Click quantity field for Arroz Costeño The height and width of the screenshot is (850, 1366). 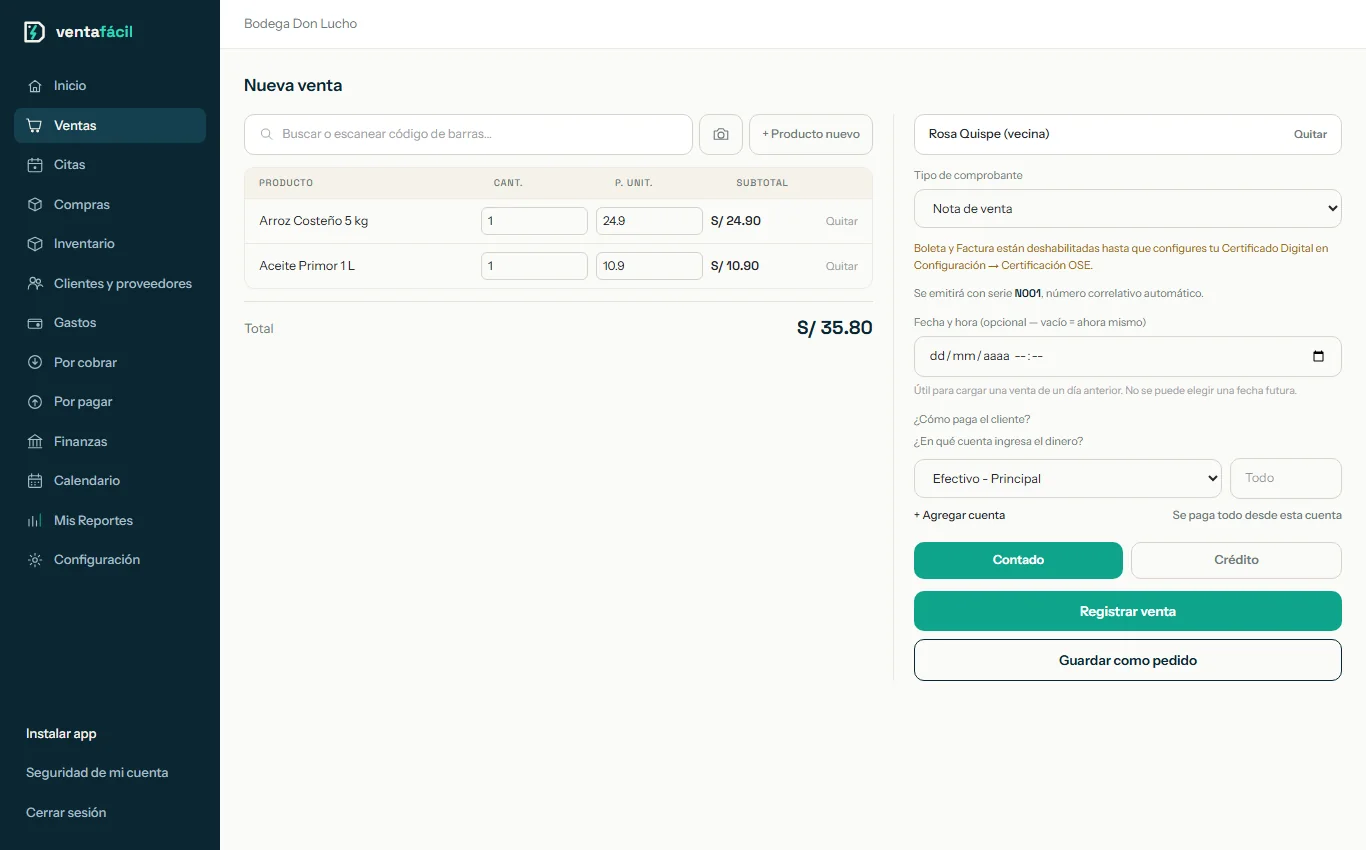click(x=534, y=221)
